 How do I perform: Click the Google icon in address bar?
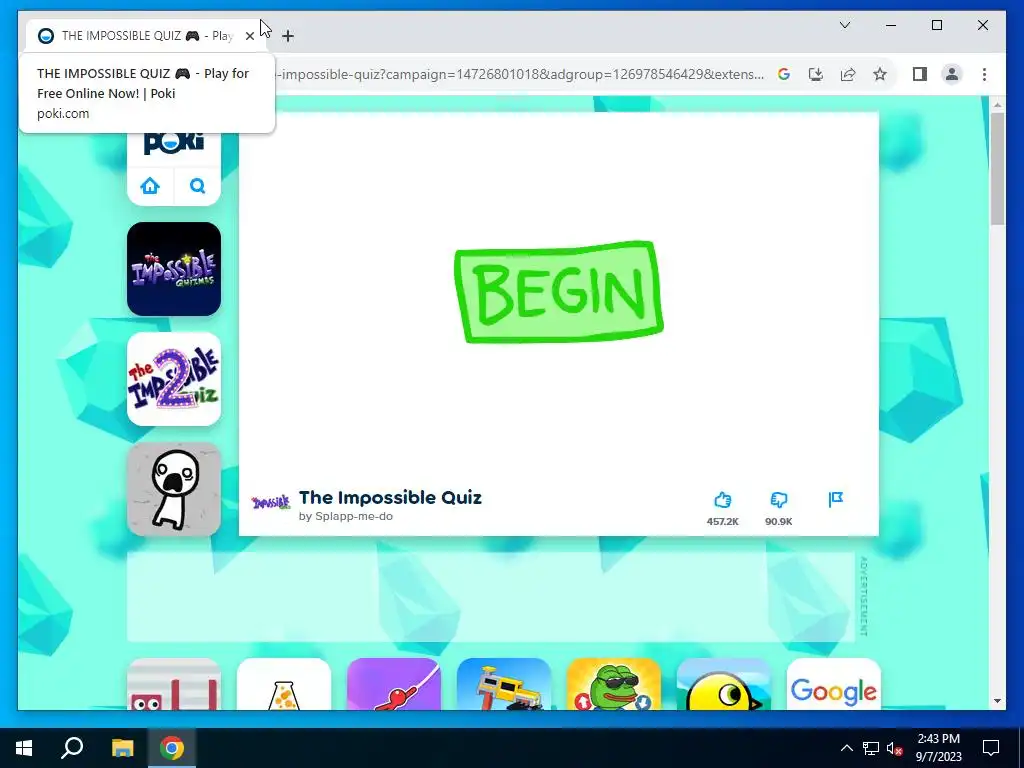click(x=784, y=74)
